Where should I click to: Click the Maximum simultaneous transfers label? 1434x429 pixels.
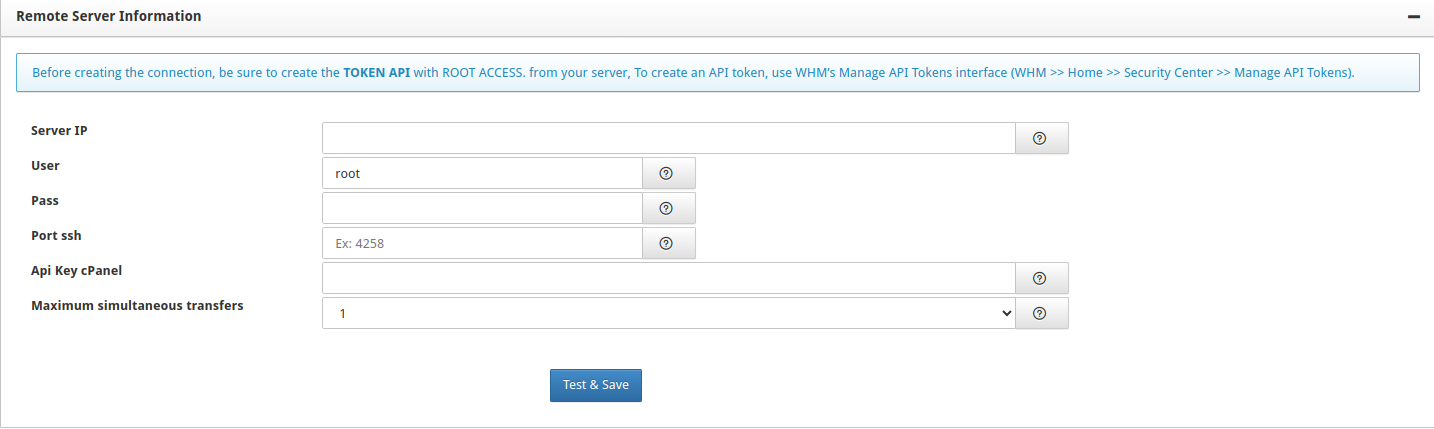coord(137,306)
